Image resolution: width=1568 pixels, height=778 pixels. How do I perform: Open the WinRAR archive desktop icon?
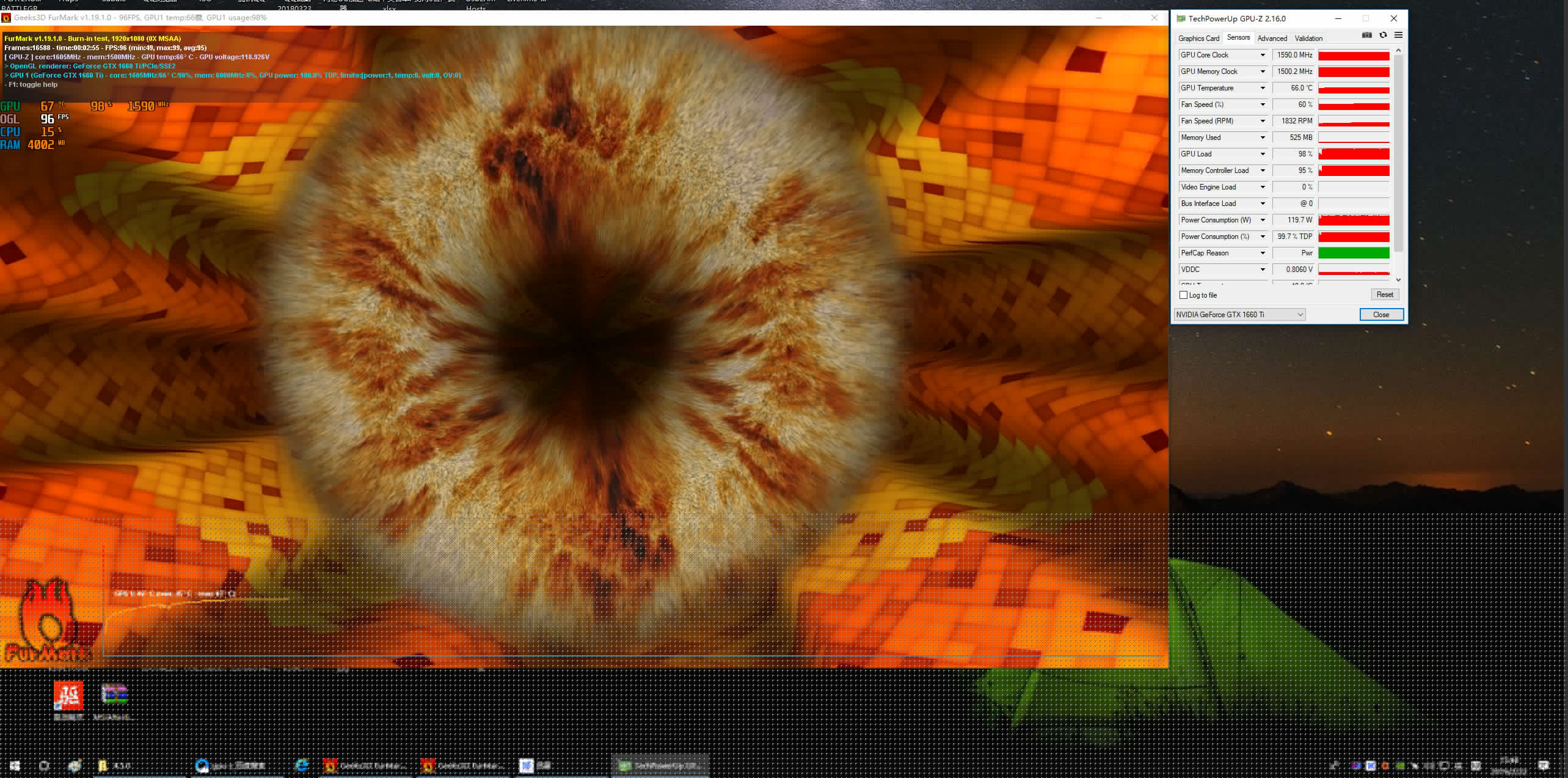click(114, 695)
